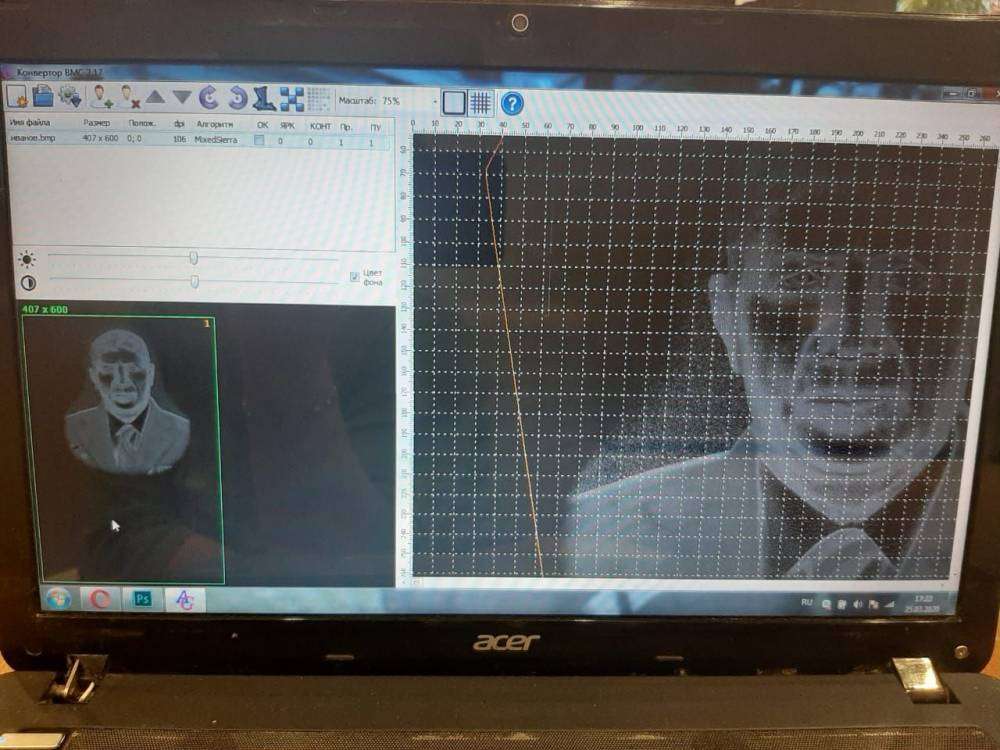Uncheck the Цвет фона checkbox

click(355, 277)
